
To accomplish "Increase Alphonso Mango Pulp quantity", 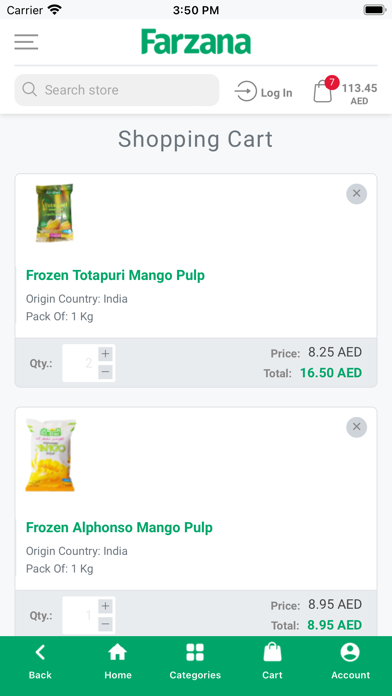I will coord(105,606).
